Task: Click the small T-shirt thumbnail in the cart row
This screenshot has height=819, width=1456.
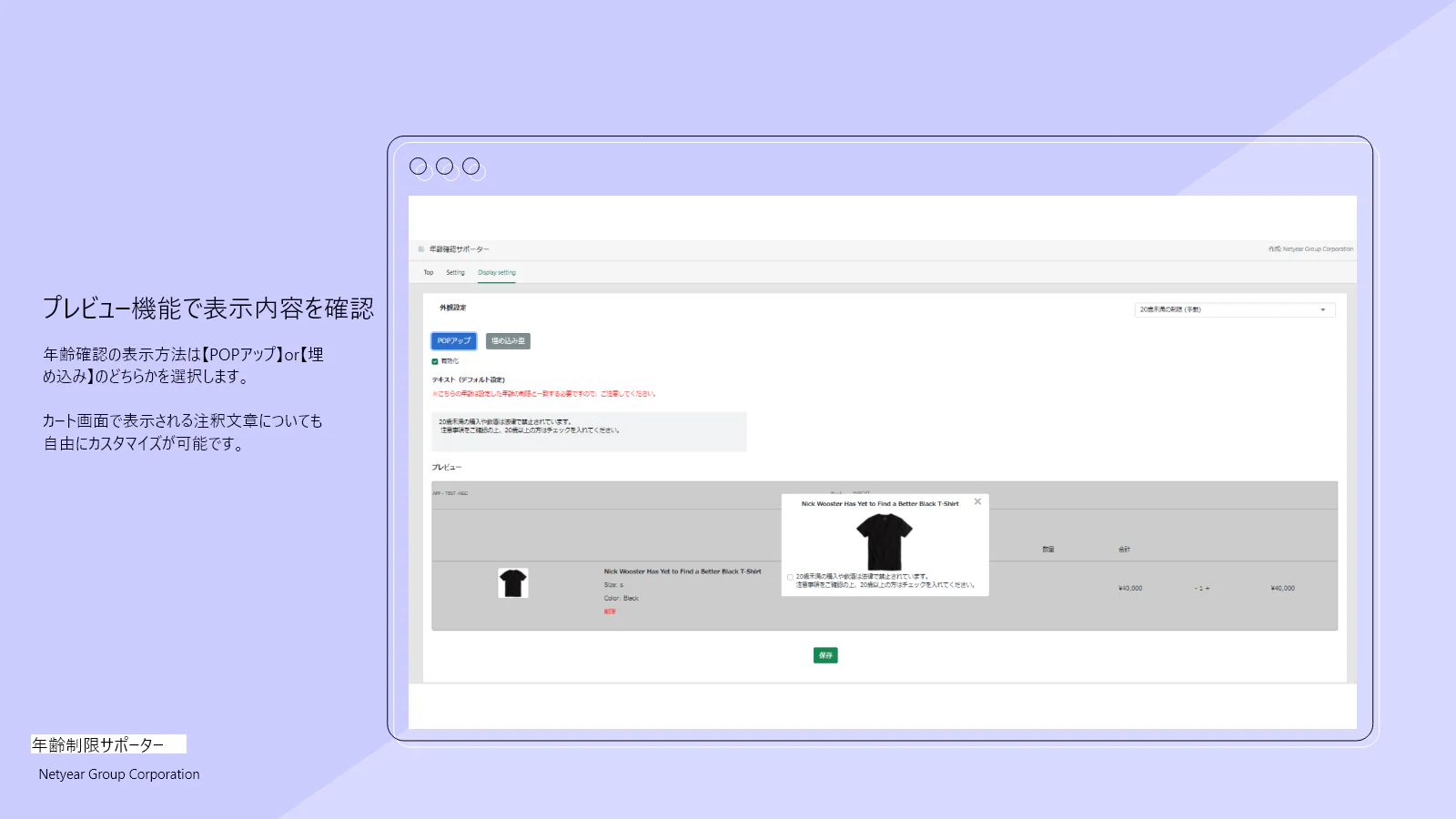Action: point(513,583)
